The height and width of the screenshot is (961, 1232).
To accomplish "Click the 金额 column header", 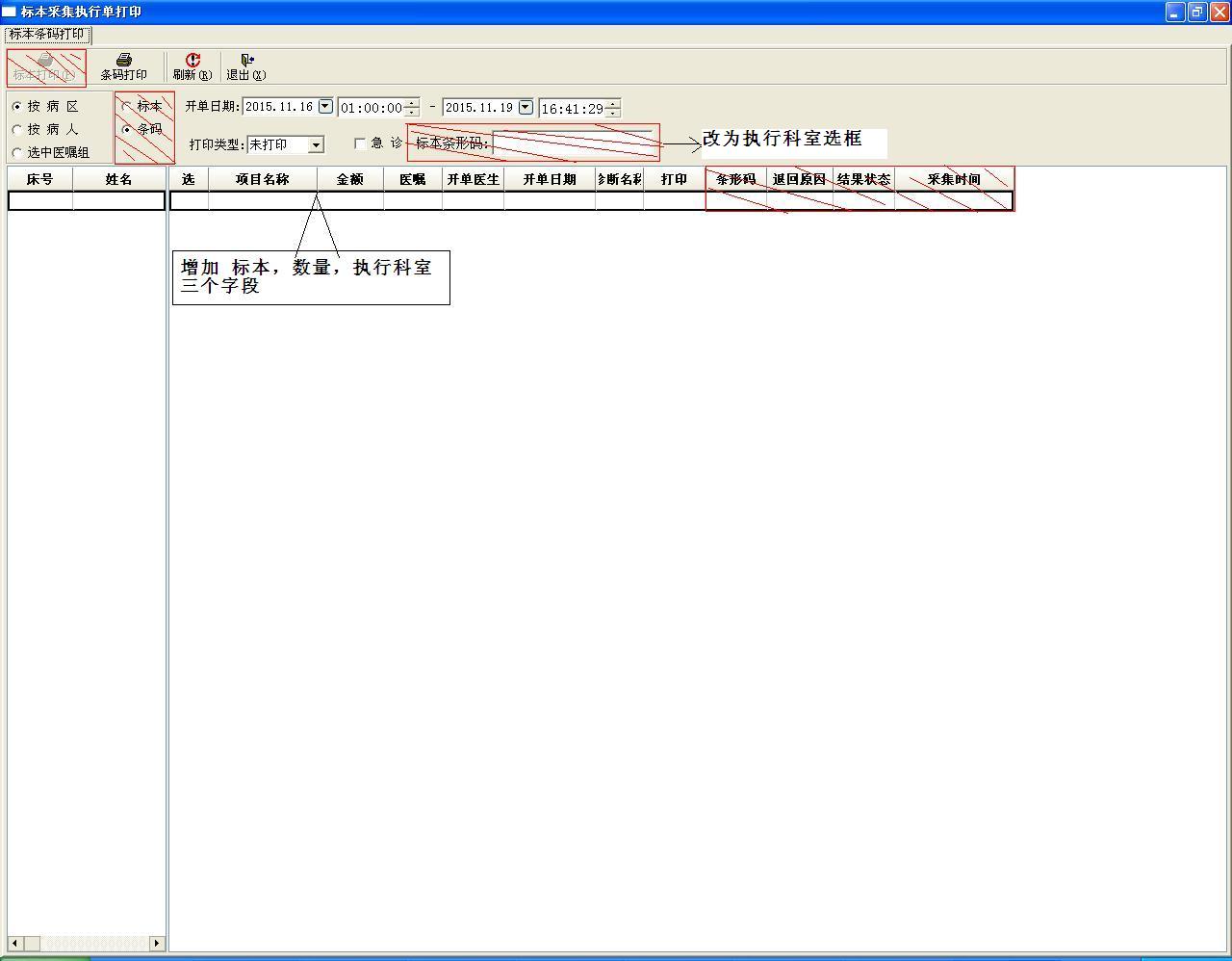I will 350,179.
